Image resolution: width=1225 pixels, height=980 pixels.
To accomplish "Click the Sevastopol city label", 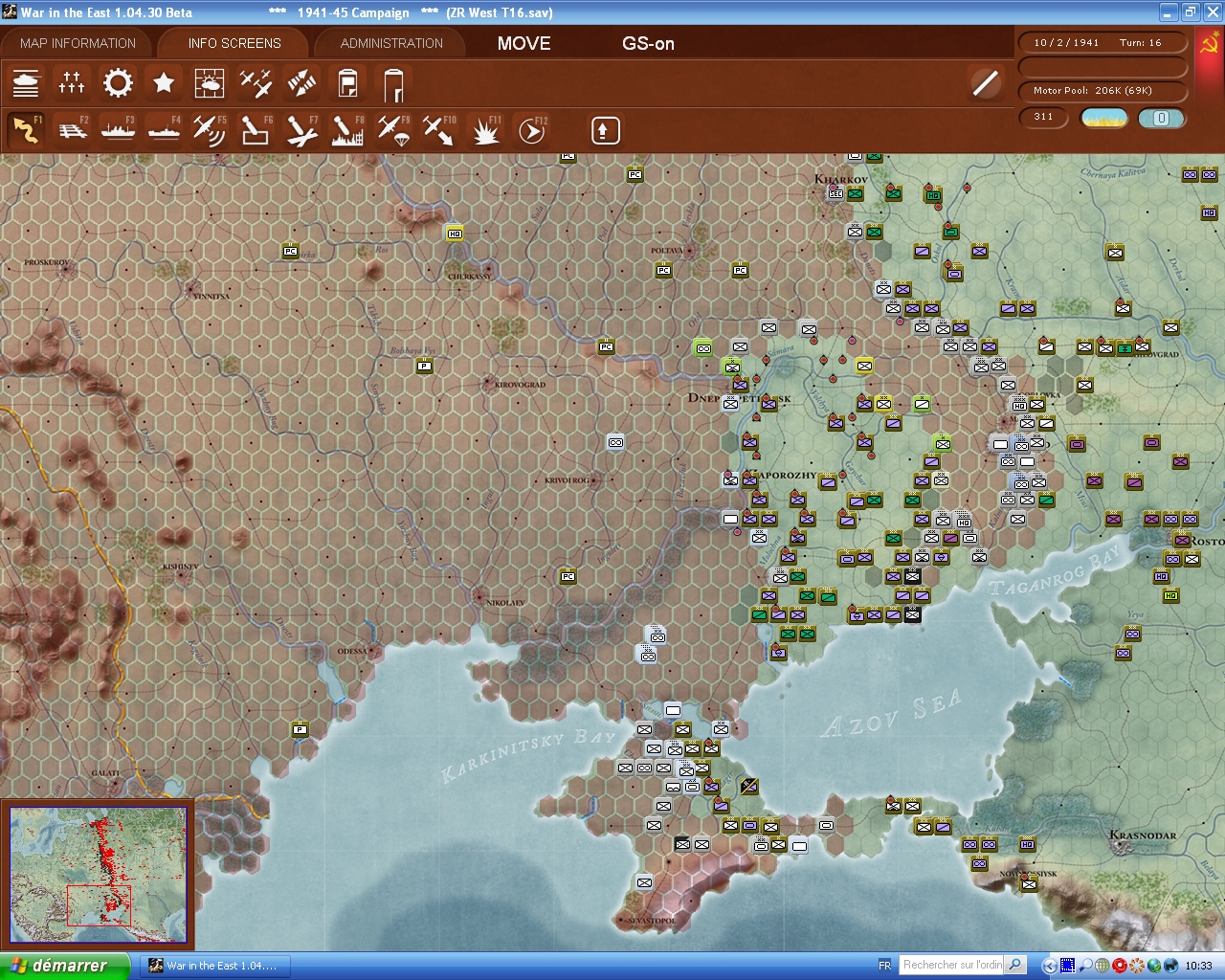I will coord(651,921).
